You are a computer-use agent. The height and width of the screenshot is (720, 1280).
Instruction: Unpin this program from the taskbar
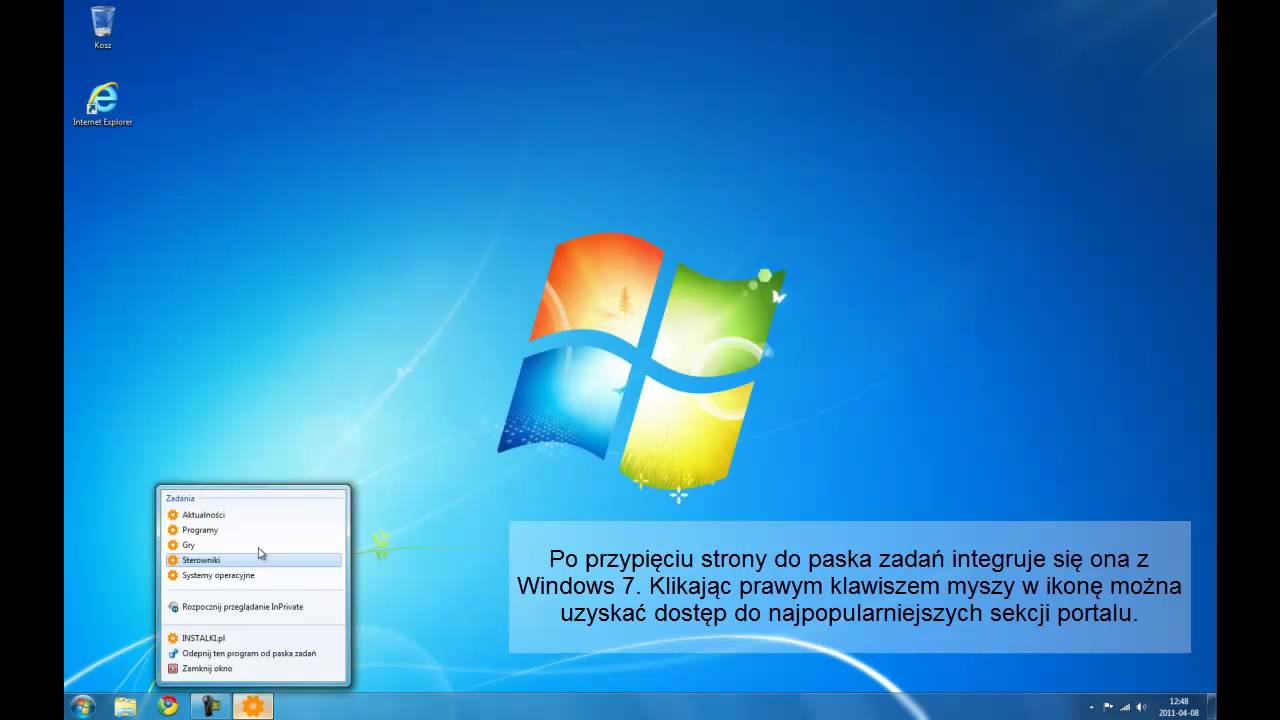click(x=254, y=653)
